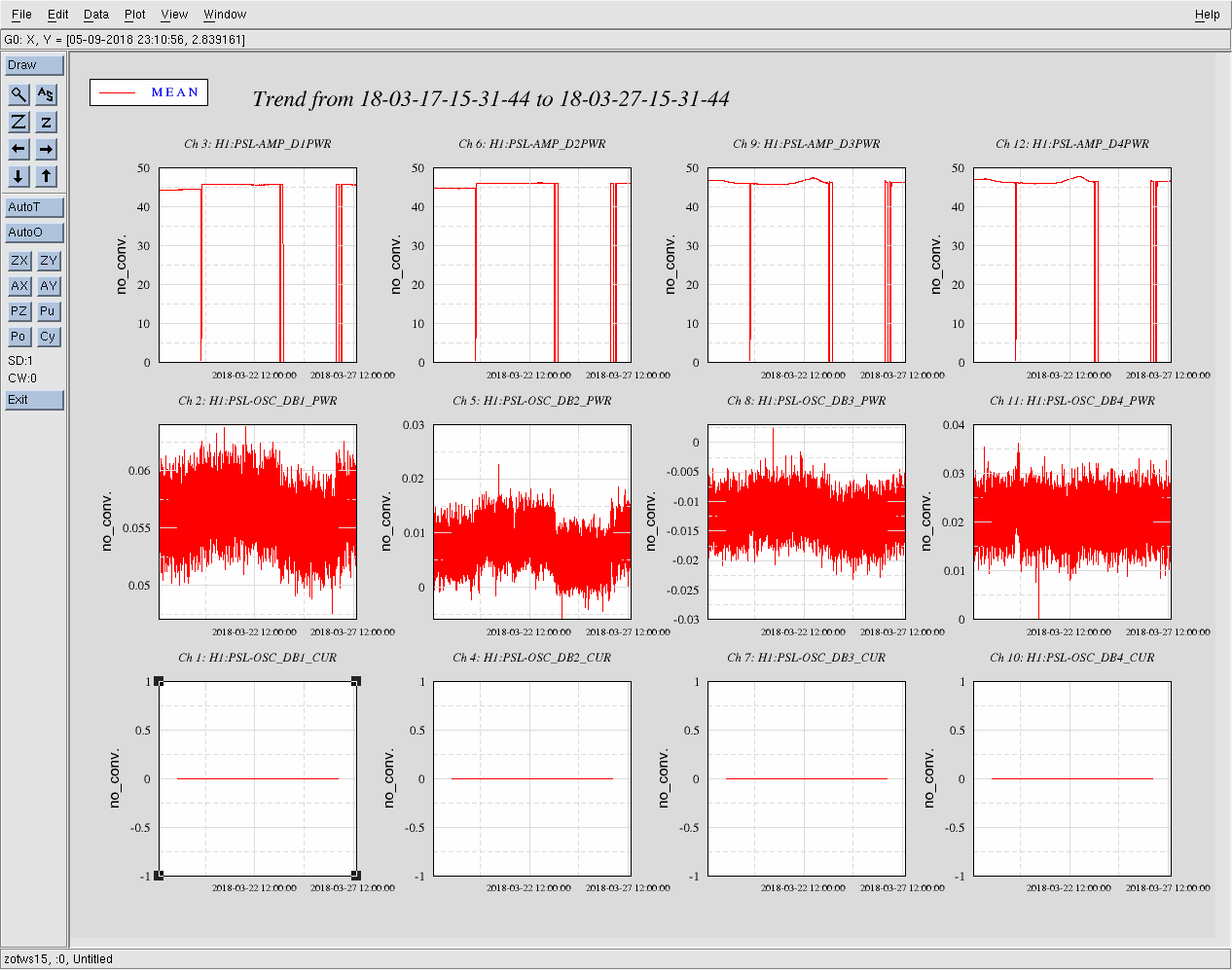The width and height of the screenshot is (1232, 970).
Task: Select the Ch 10 OSC_DB4_CUR graph plot area
Action: pyautogui.click(x=1072, y=779)
